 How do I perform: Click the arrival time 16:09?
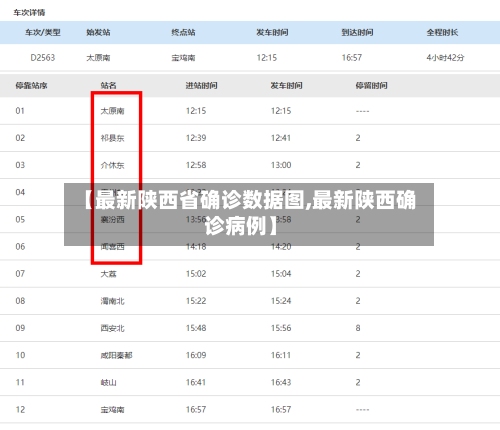[x=196, y=355]
